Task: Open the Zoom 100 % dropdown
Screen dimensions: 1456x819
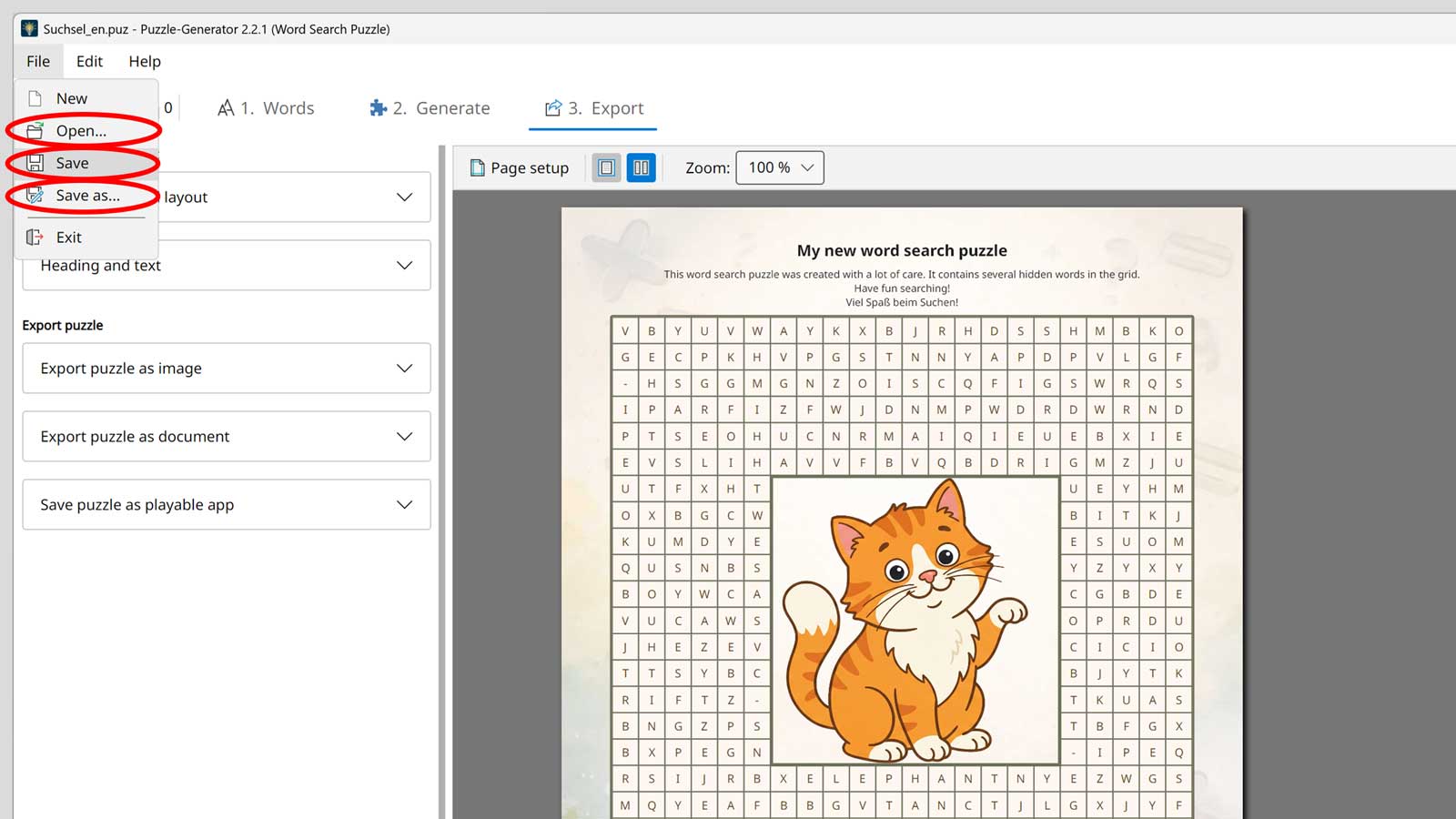Action: pos(780,167)
